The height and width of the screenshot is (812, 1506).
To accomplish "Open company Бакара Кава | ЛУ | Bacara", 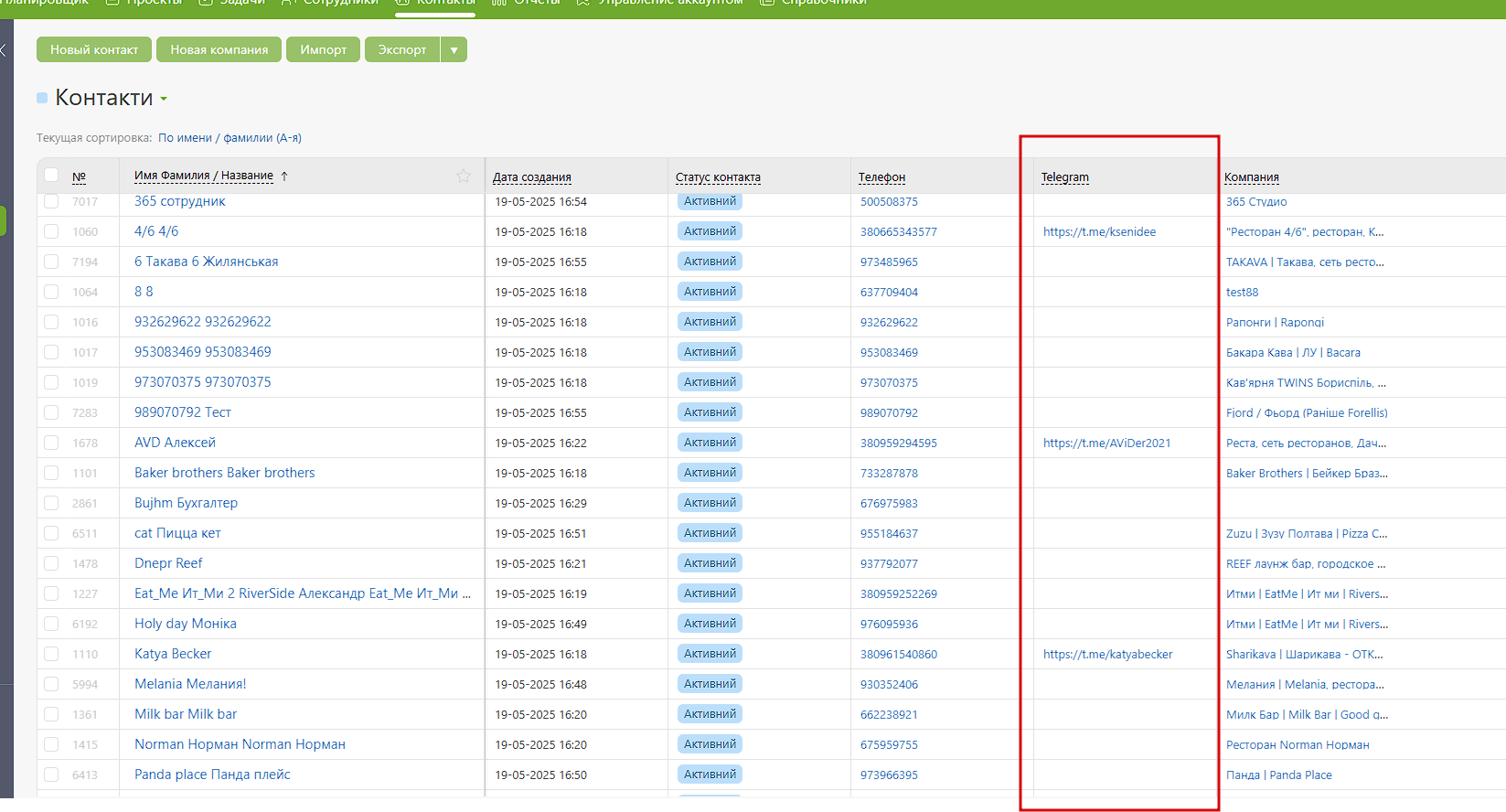I will pos(1293,353).
